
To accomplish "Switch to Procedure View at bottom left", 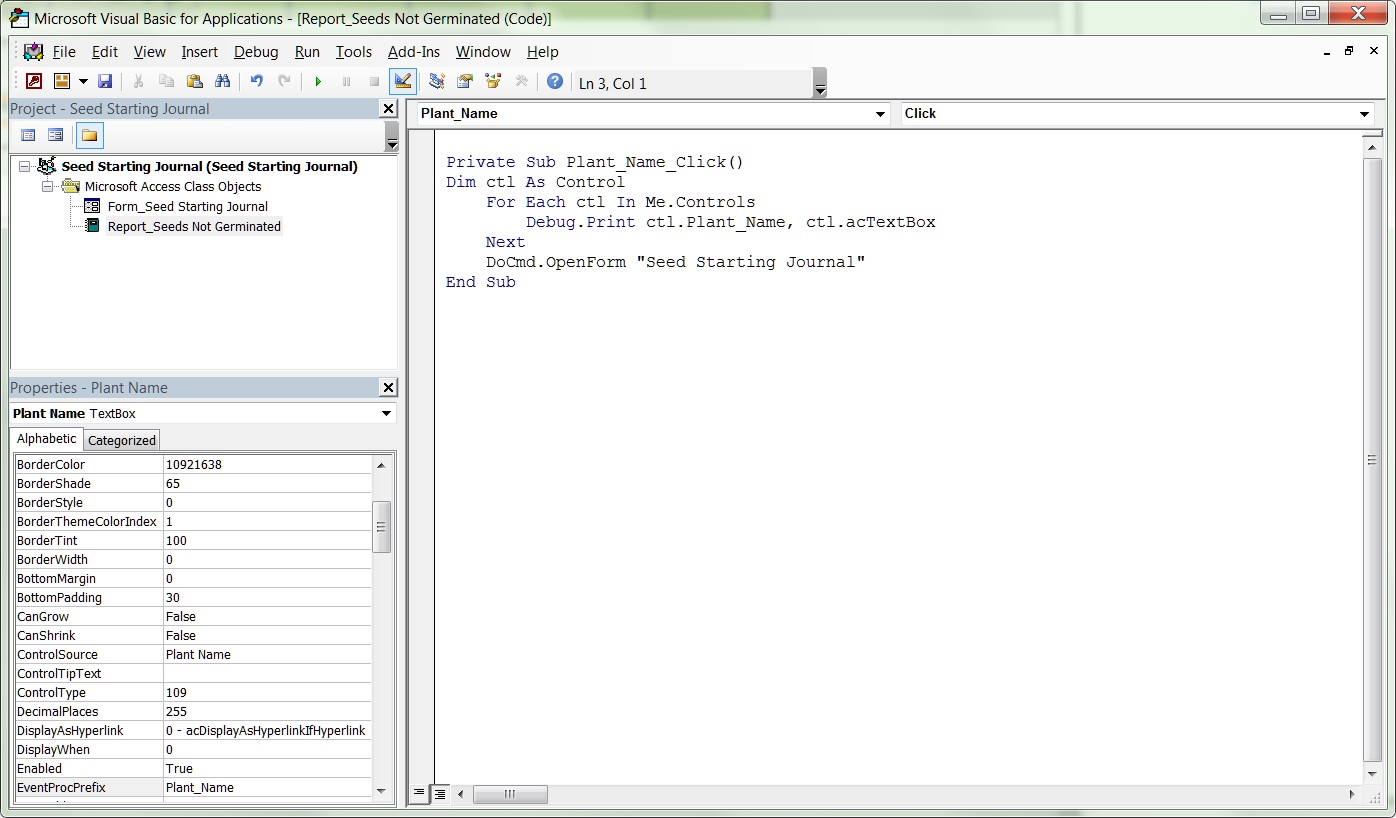I will pyautogui.click(x=420, y=794).
